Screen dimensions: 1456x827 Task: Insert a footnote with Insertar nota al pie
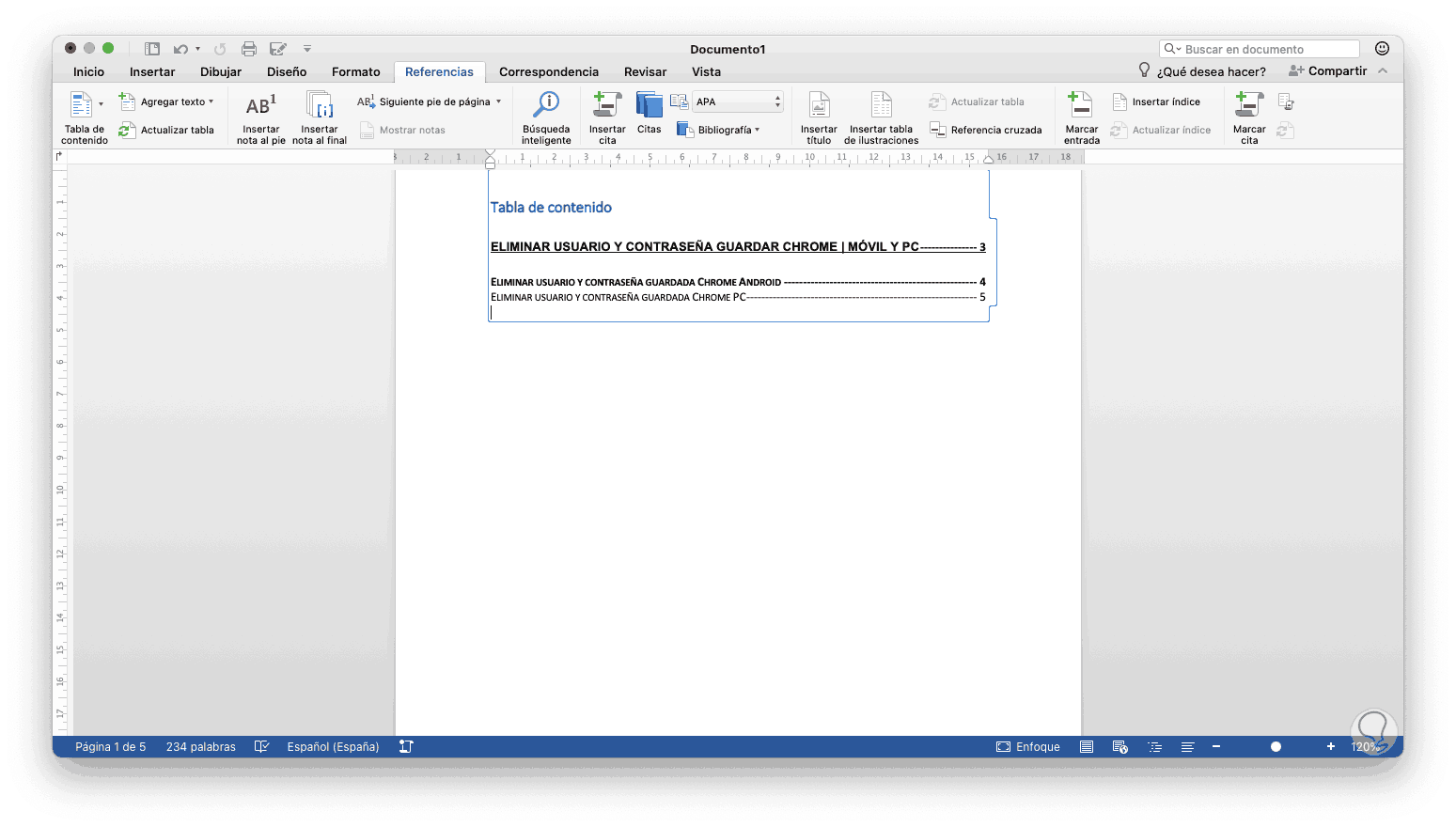point(260,117)
